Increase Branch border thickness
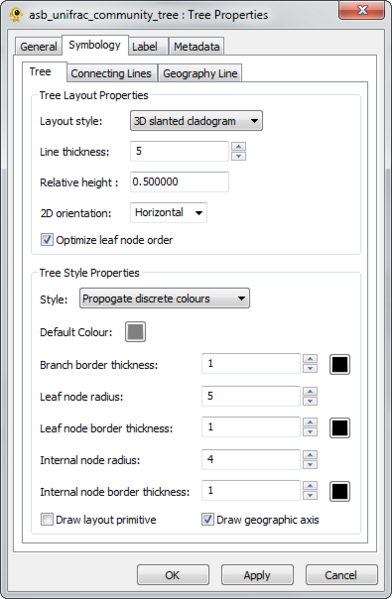The height and width of the screenshot is (599, 392). pos(310,359)
